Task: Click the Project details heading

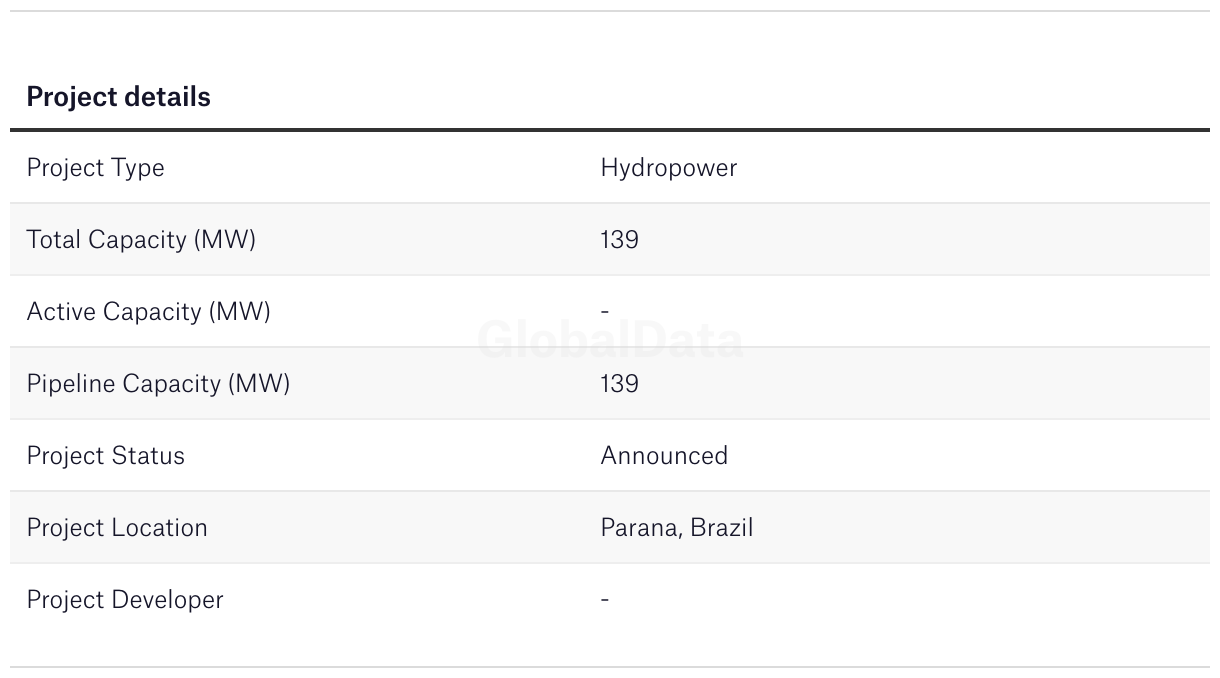Action: click(118, 97)
